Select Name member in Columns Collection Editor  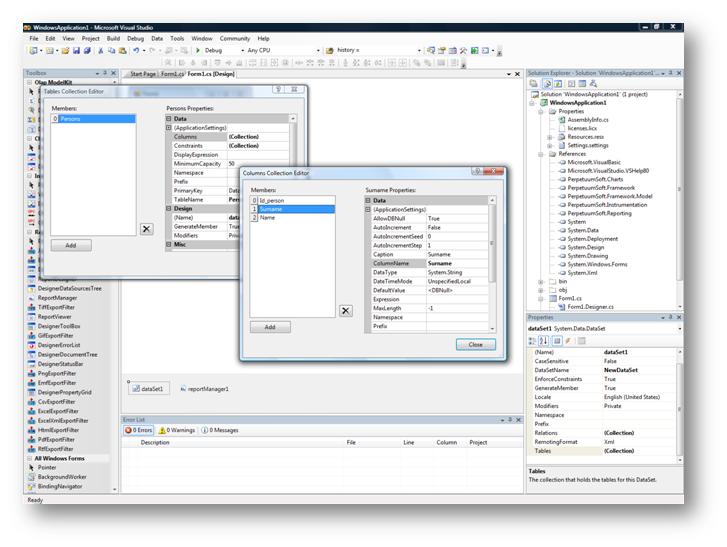click(x=293, y=217)
